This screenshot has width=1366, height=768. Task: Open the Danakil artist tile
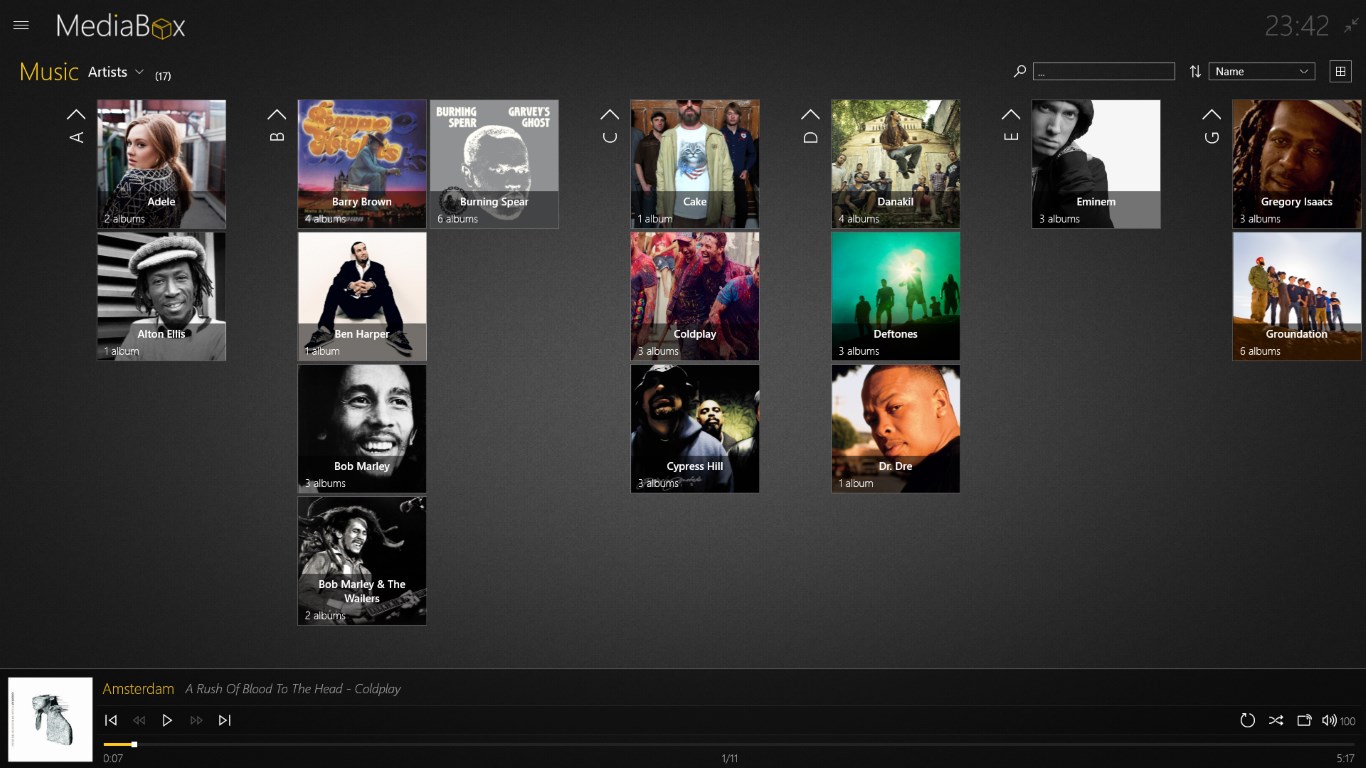[x=896, y=164]
